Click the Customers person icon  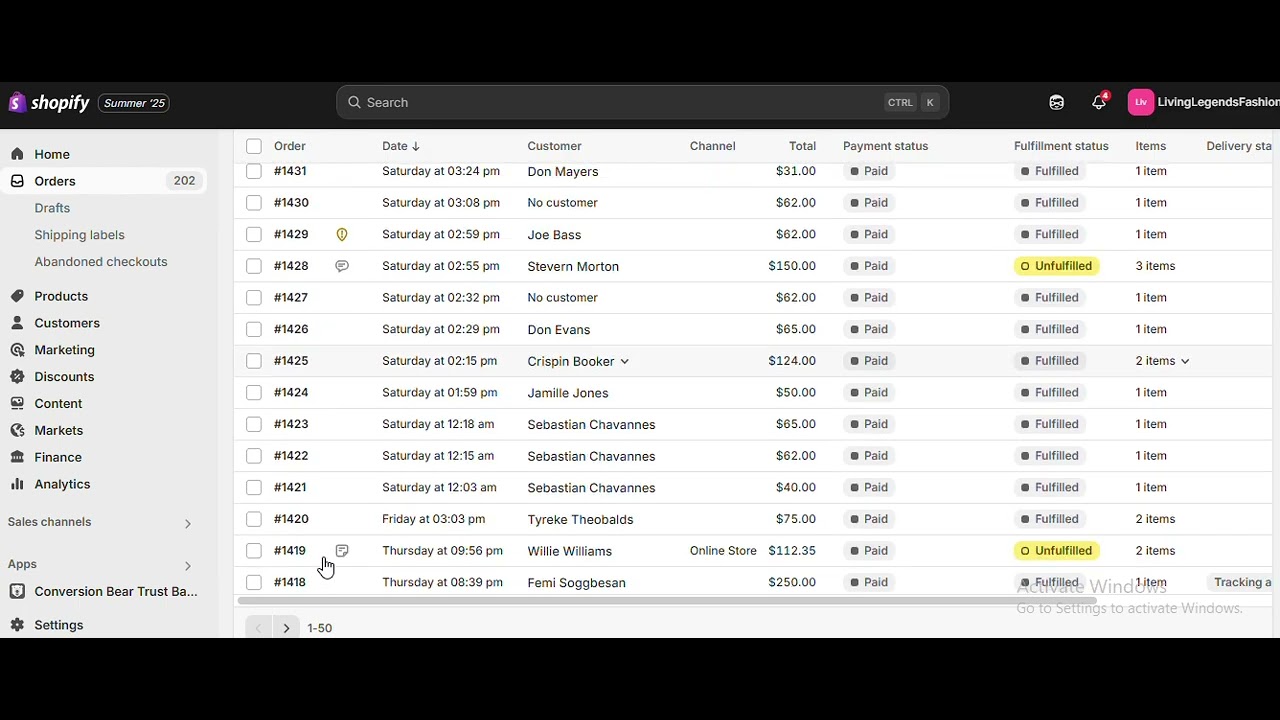(17, 323)
